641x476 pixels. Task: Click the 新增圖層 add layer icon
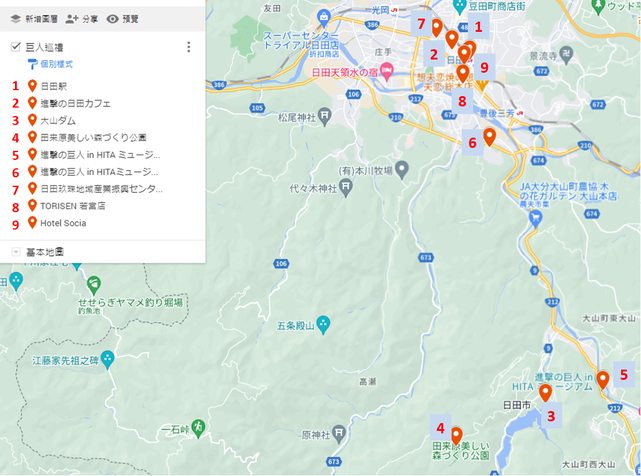(x=15, y=18)
